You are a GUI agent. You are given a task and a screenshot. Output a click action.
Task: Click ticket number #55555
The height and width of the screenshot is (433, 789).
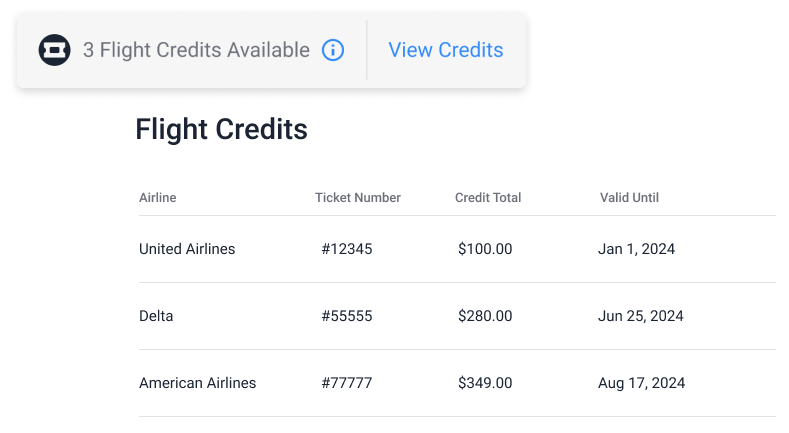click(x=347, y=316)
